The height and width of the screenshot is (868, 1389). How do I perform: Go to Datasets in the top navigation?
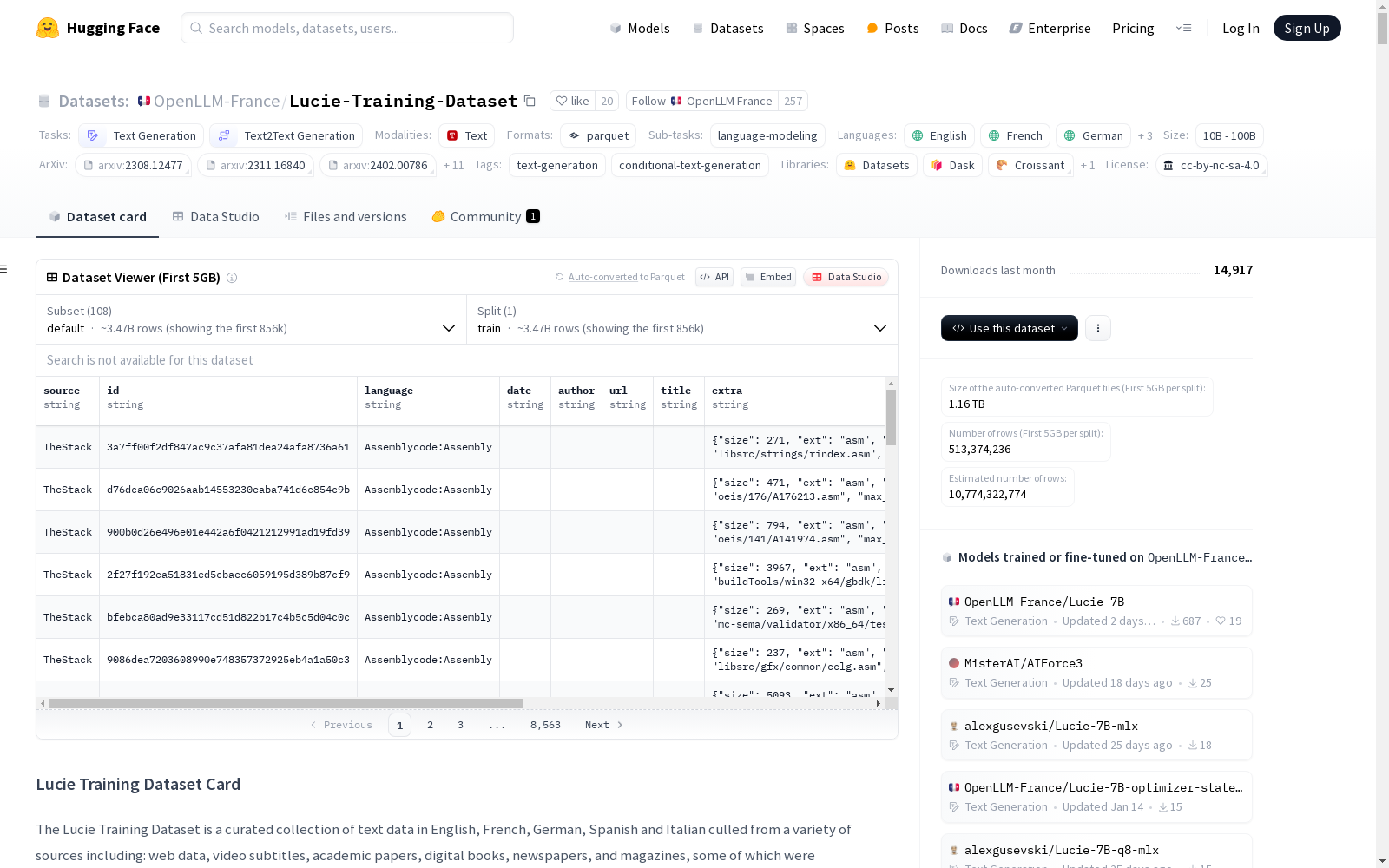[x=727, y=28]
